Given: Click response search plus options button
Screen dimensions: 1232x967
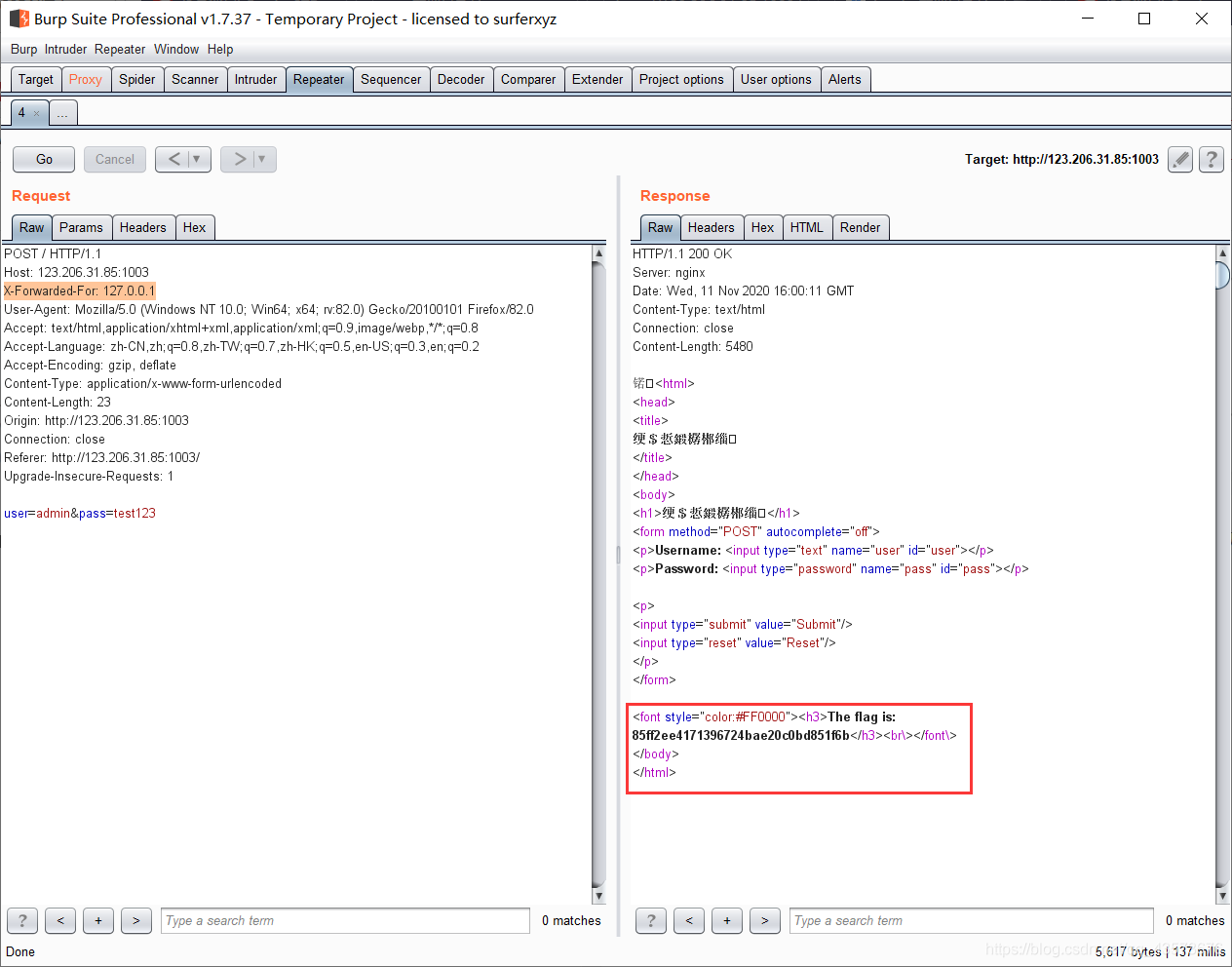Looking at the screenshot, I should coord(727,920).
